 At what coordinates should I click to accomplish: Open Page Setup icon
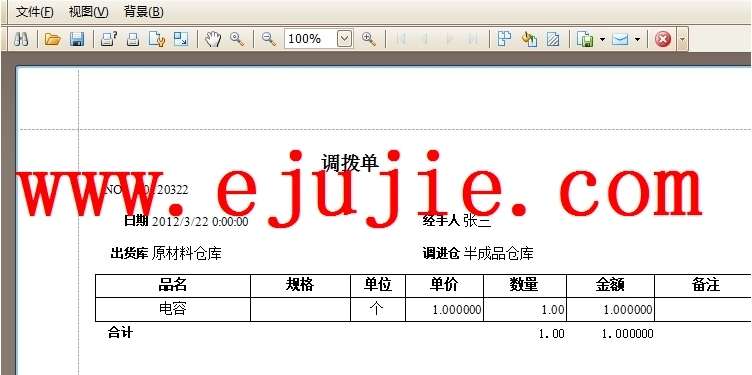[157, 39]
